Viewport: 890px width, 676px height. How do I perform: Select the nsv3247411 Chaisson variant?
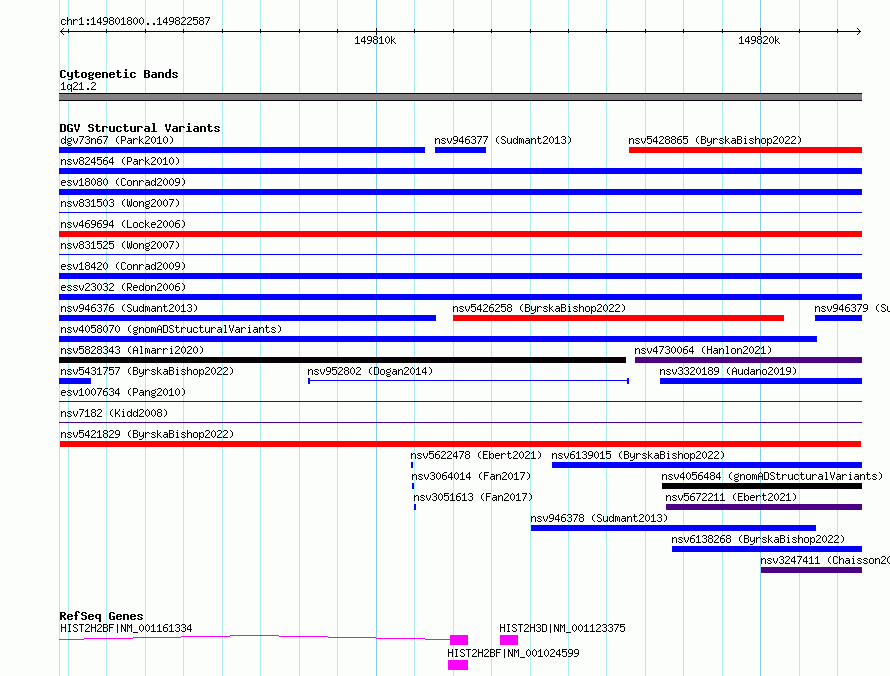point(811,570)
